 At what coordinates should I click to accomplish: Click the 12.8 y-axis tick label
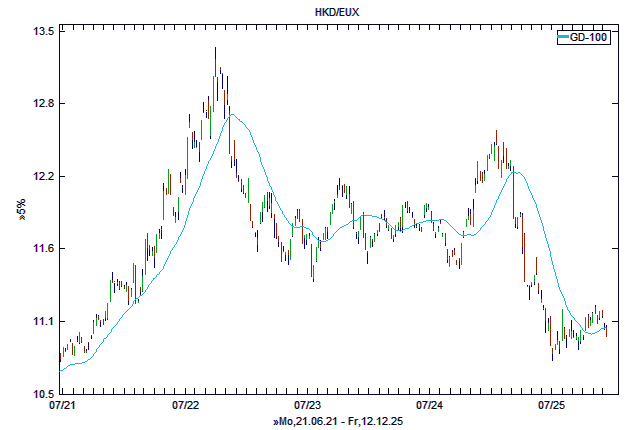point(43,104)
